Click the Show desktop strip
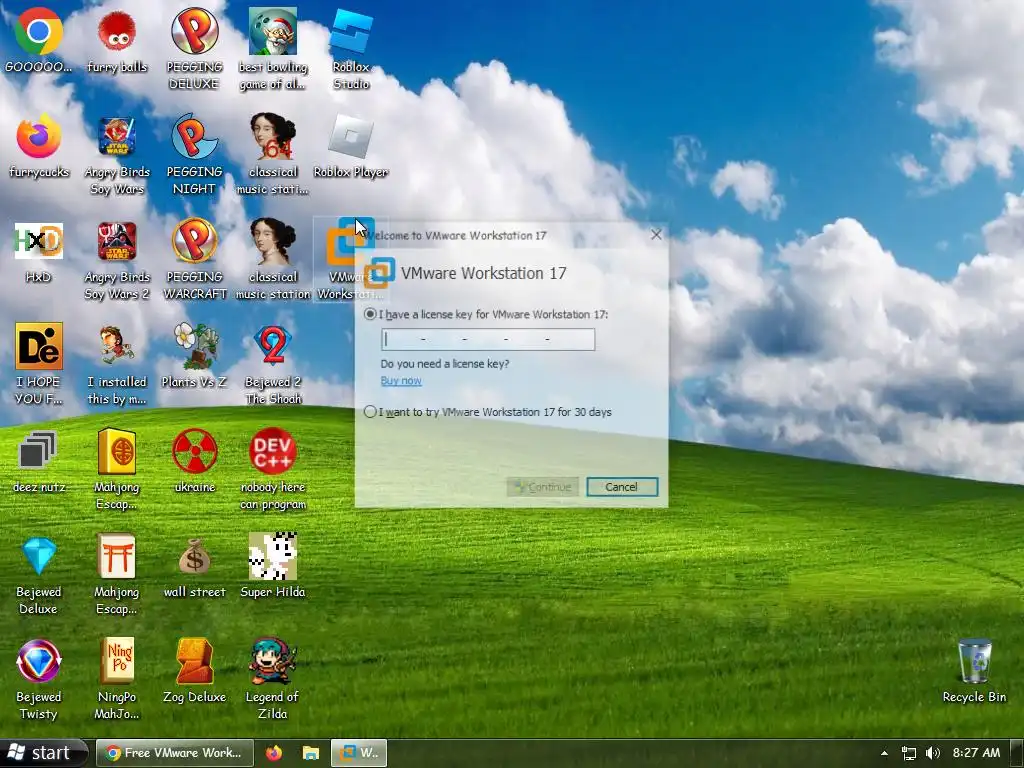 [1017, 753]
